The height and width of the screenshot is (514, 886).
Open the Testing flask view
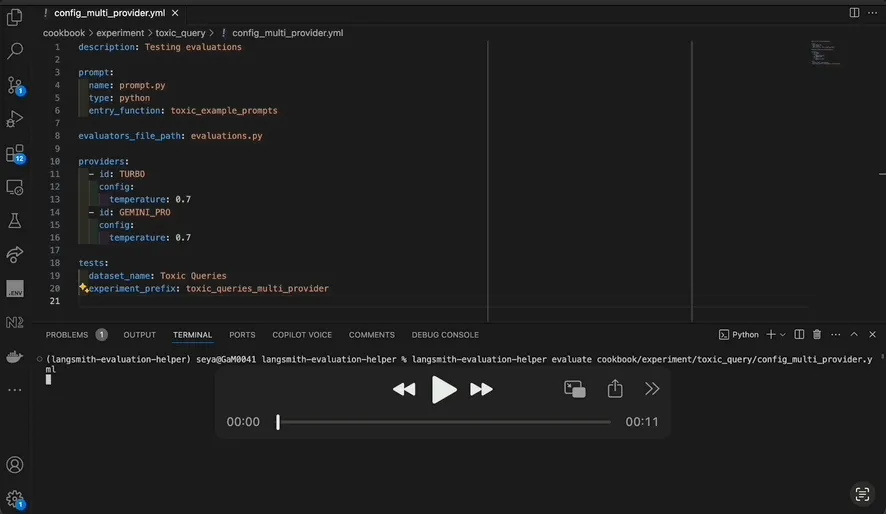pos(15,220)
